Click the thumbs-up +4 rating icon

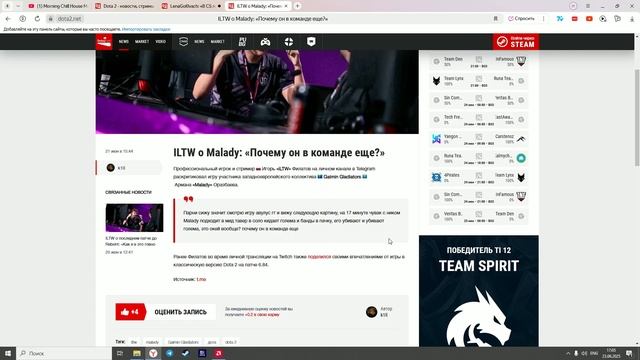[x=130, y=312]
